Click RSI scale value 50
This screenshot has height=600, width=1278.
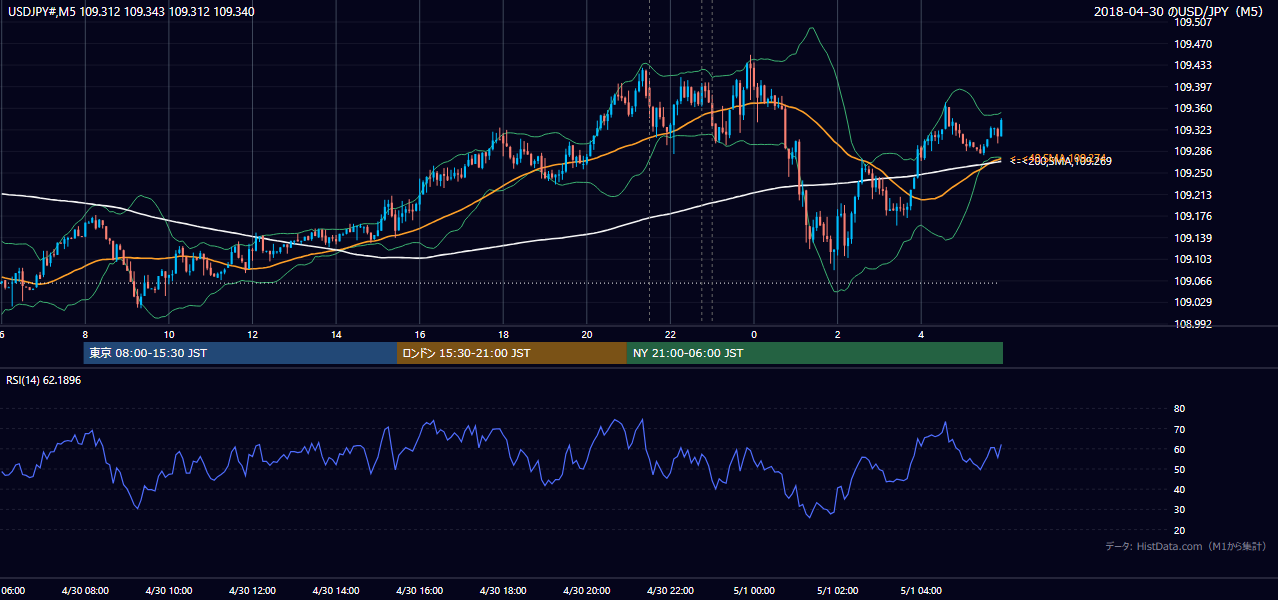pos(1180,469)
